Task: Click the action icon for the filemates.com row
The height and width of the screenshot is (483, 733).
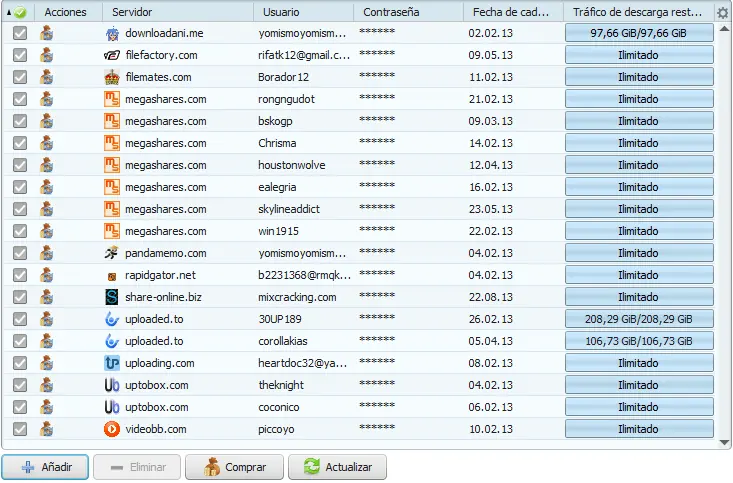Action: (46, 77)
